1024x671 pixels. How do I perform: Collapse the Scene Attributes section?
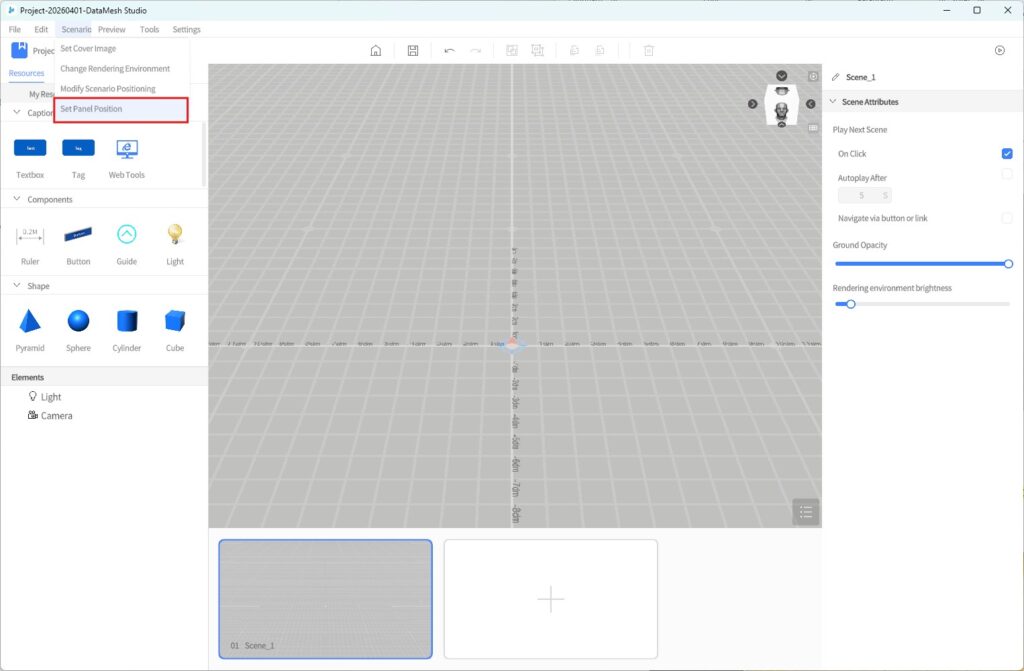click(833, 102)
